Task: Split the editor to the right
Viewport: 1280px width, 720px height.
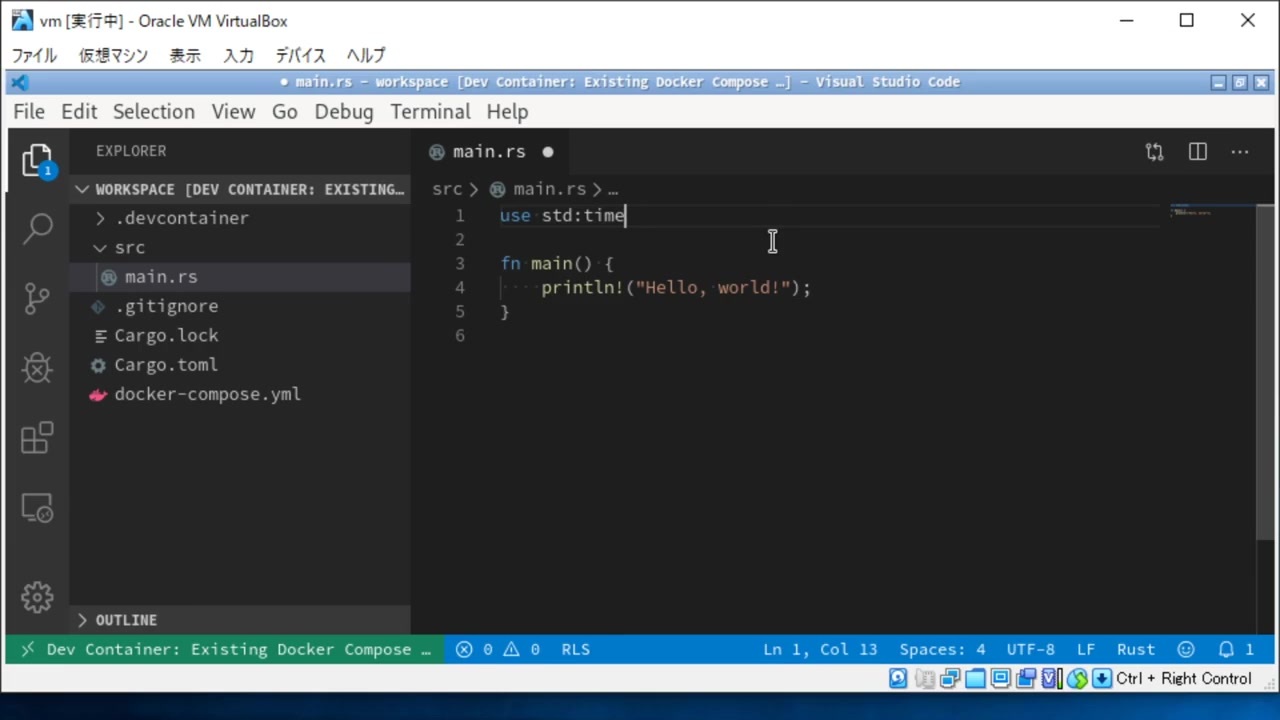Action: click(x=1197, y=152)
